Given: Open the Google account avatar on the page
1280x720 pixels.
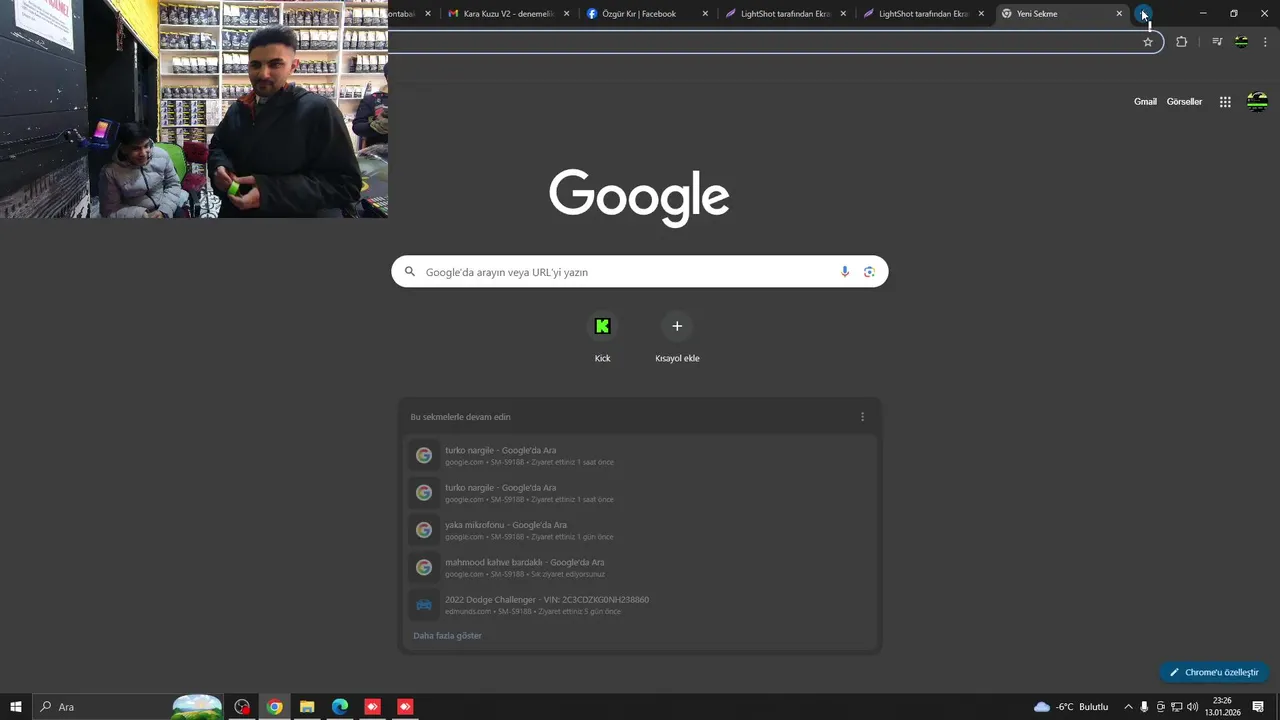Looking at the screenshot, I should click(x=1258, y=101).
